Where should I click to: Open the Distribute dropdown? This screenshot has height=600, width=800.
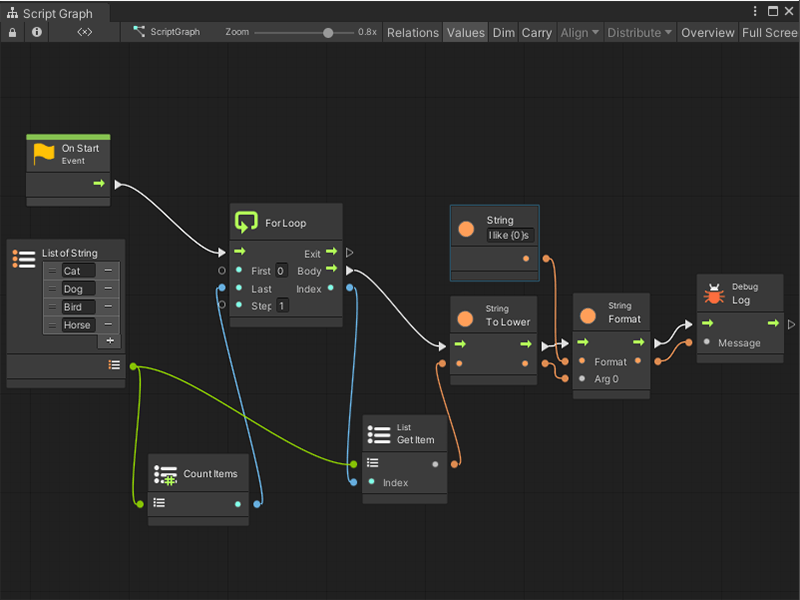638,32
